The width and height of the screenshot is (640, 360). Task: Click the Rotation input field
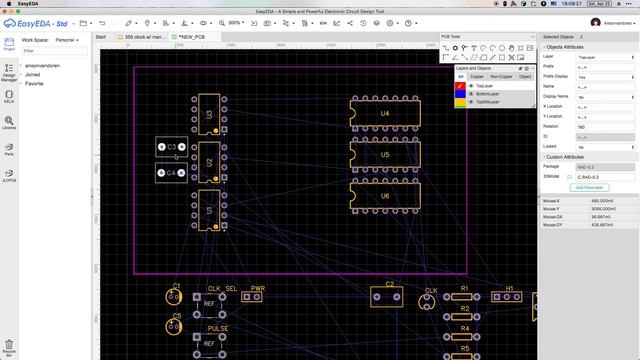[x=606, y=127]
